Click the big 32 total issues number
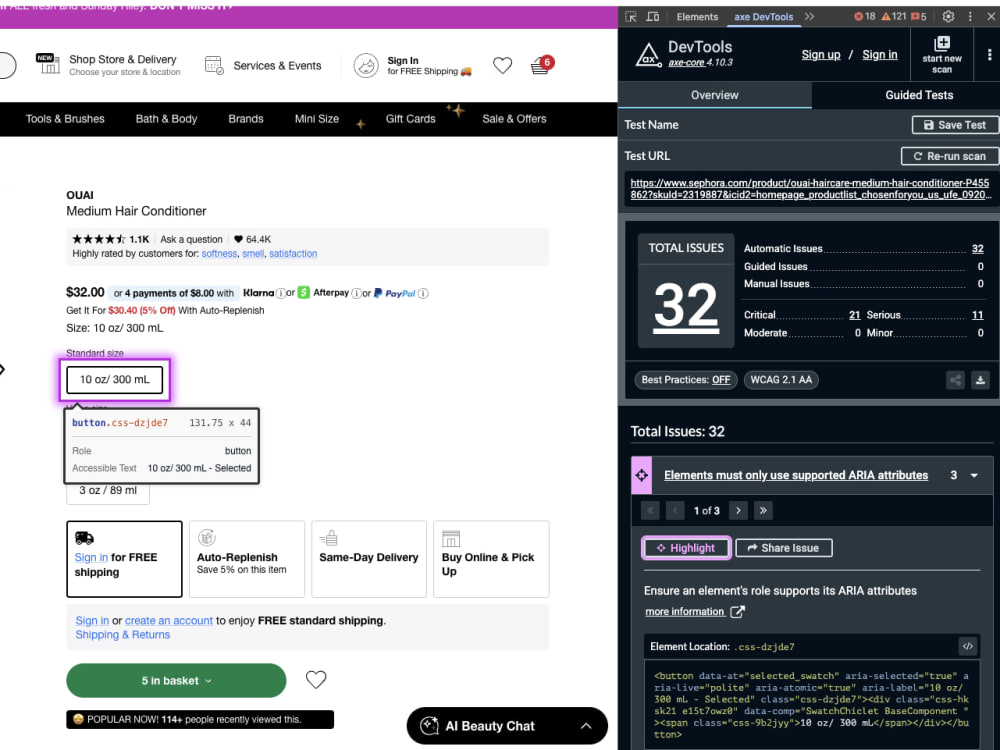This screenshot has height=750, width=1000. coord(686,307)
